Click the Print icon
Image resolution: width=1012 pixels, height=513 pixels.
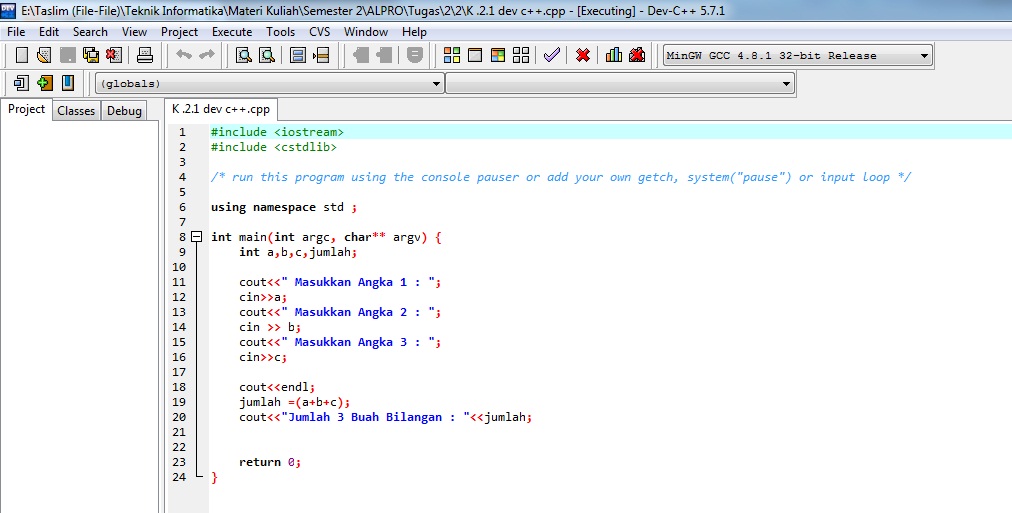pos(145,55)
